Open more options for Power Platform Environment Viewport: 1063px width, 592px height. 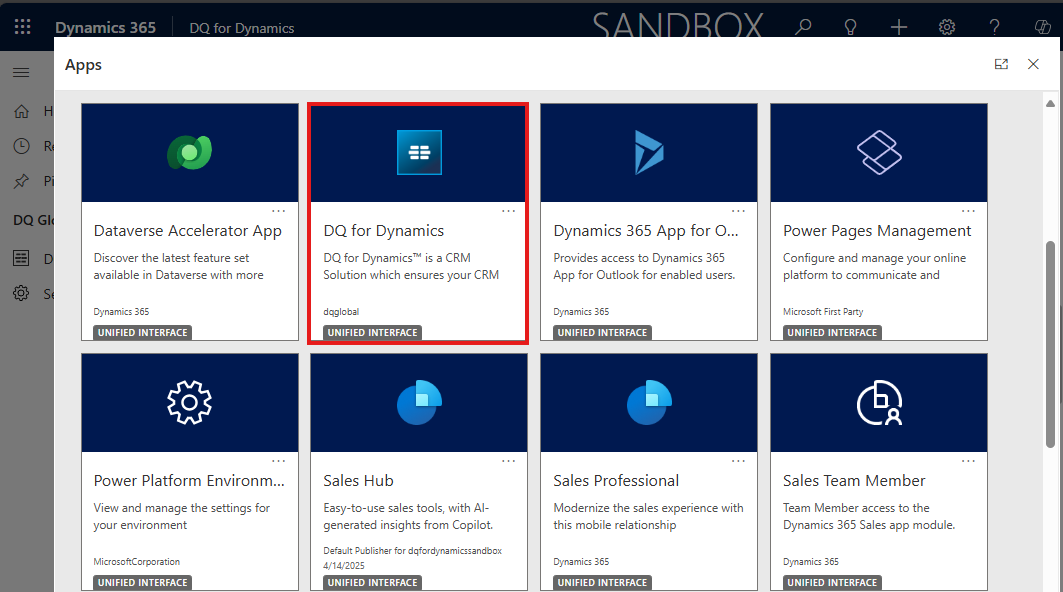click(279, 461)
